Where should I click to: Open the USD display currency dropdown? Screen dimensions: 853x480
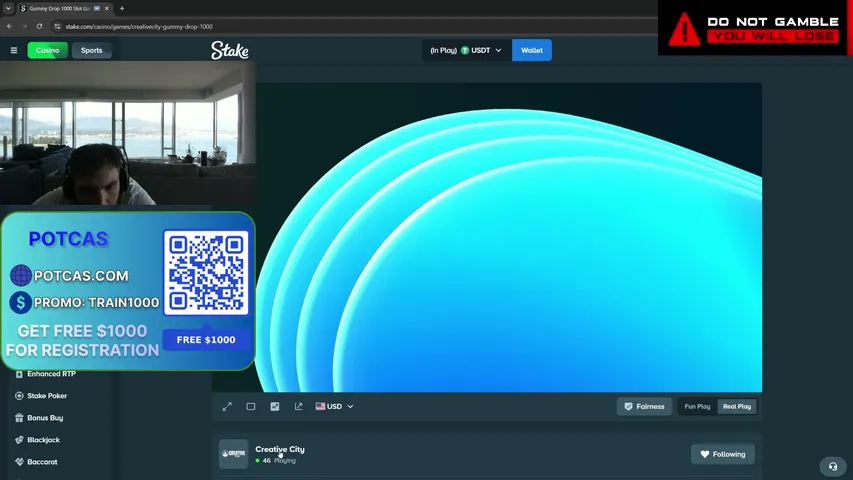[x=334, y=407]
